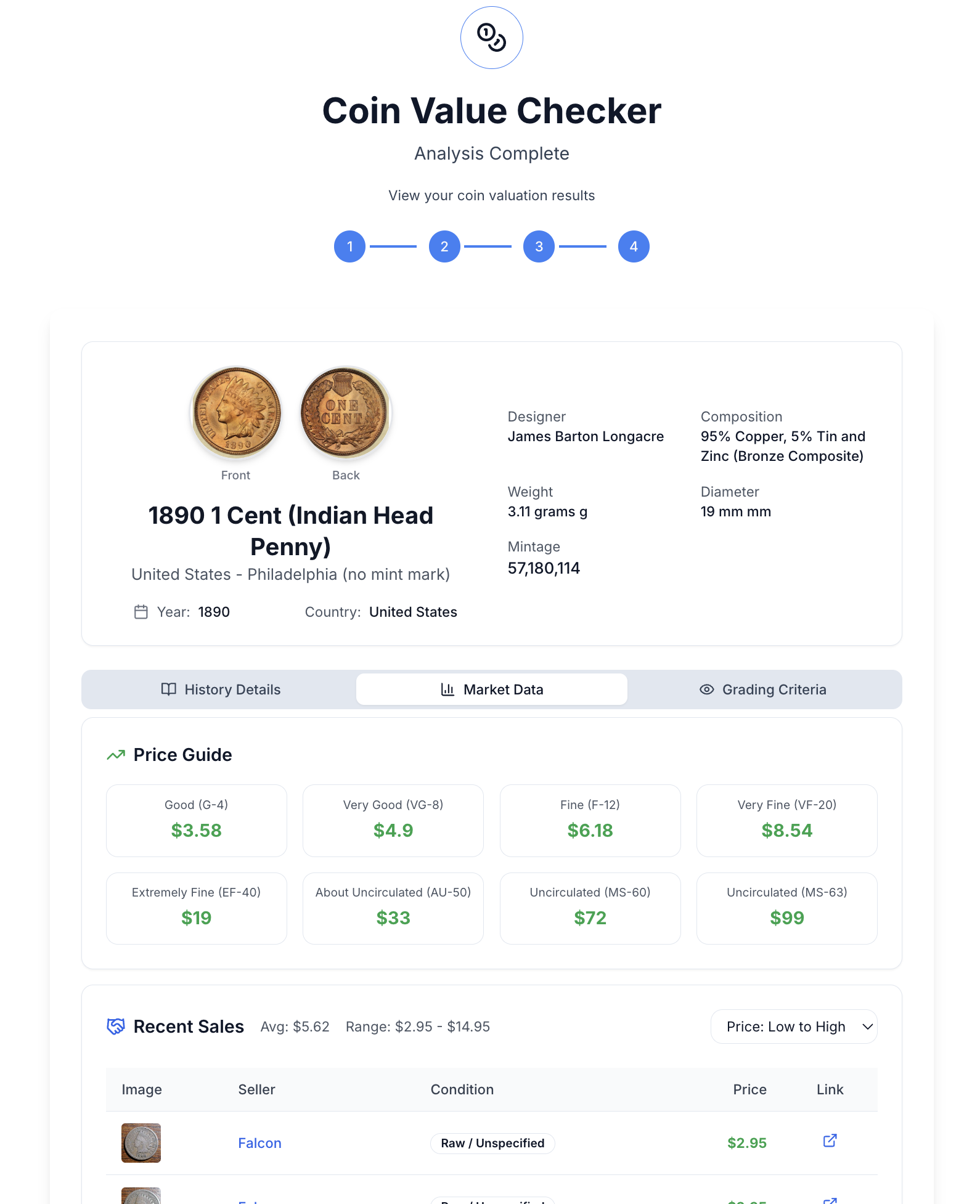The image size is (980, 1204).
Task: Go to step 1 in the progress indicator
Action: pyautogui.click(x=350, y=246)
